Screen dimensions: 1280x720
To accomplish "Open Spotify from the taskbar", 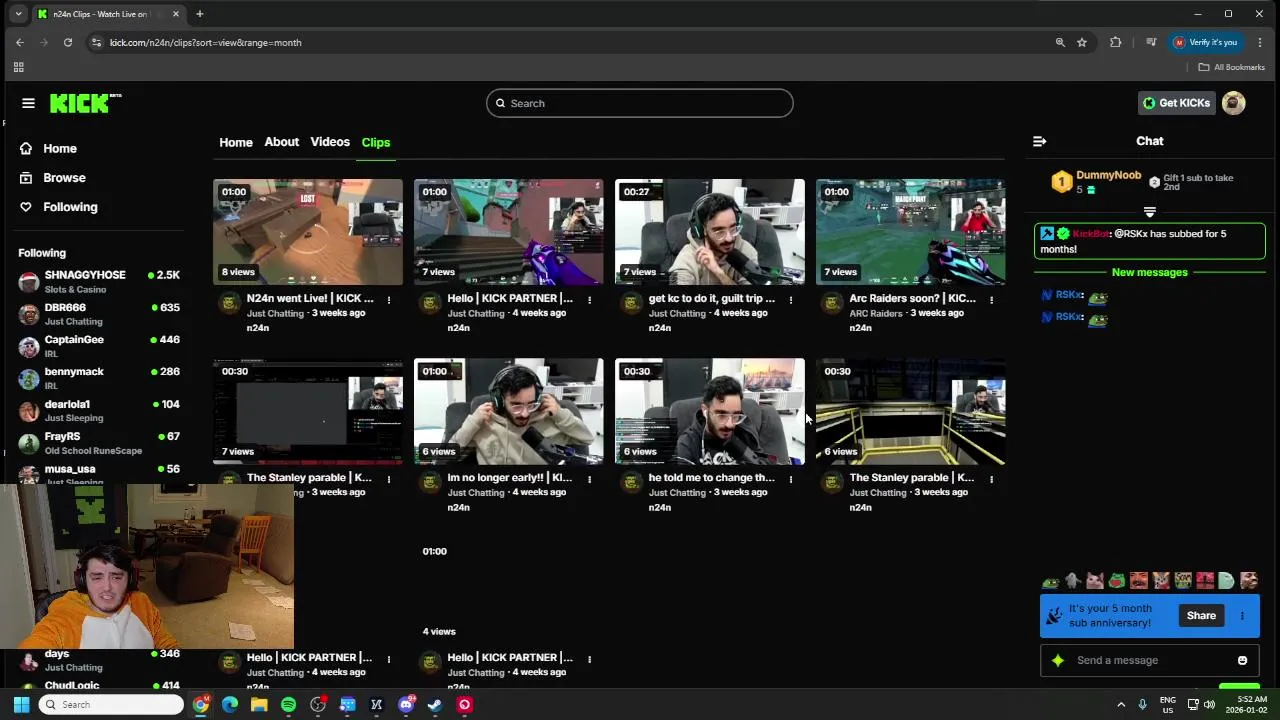I will point(288,705).
